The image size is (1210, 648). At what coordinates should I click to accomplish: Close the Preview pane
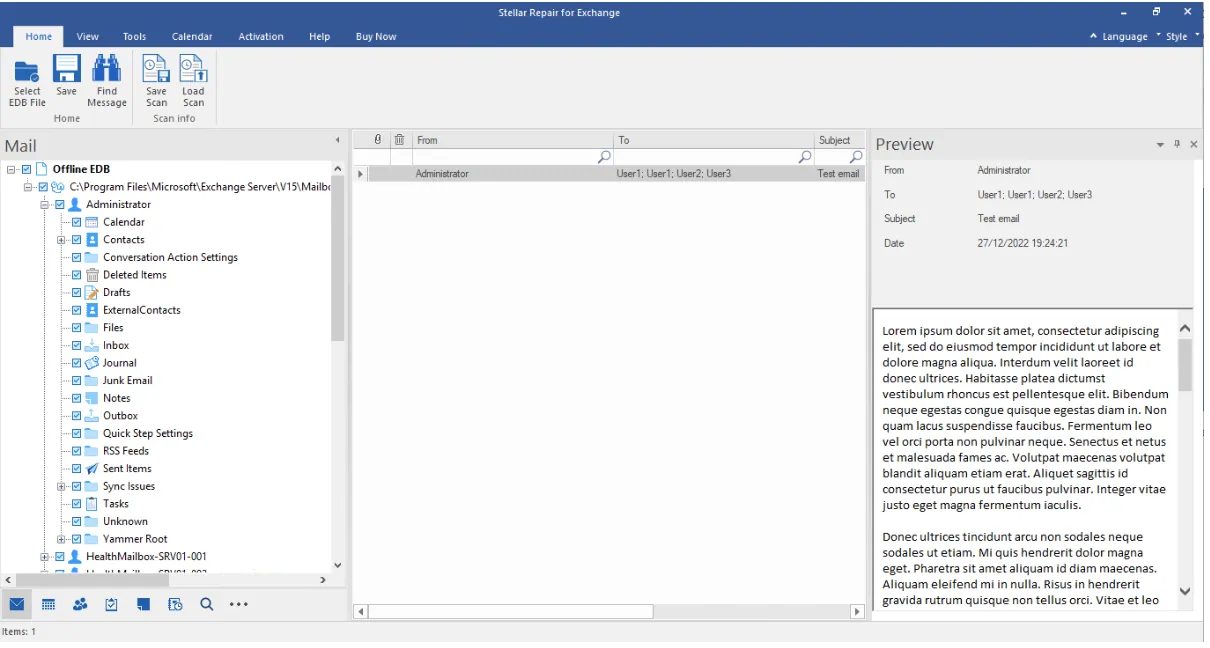click(1194, 145)
